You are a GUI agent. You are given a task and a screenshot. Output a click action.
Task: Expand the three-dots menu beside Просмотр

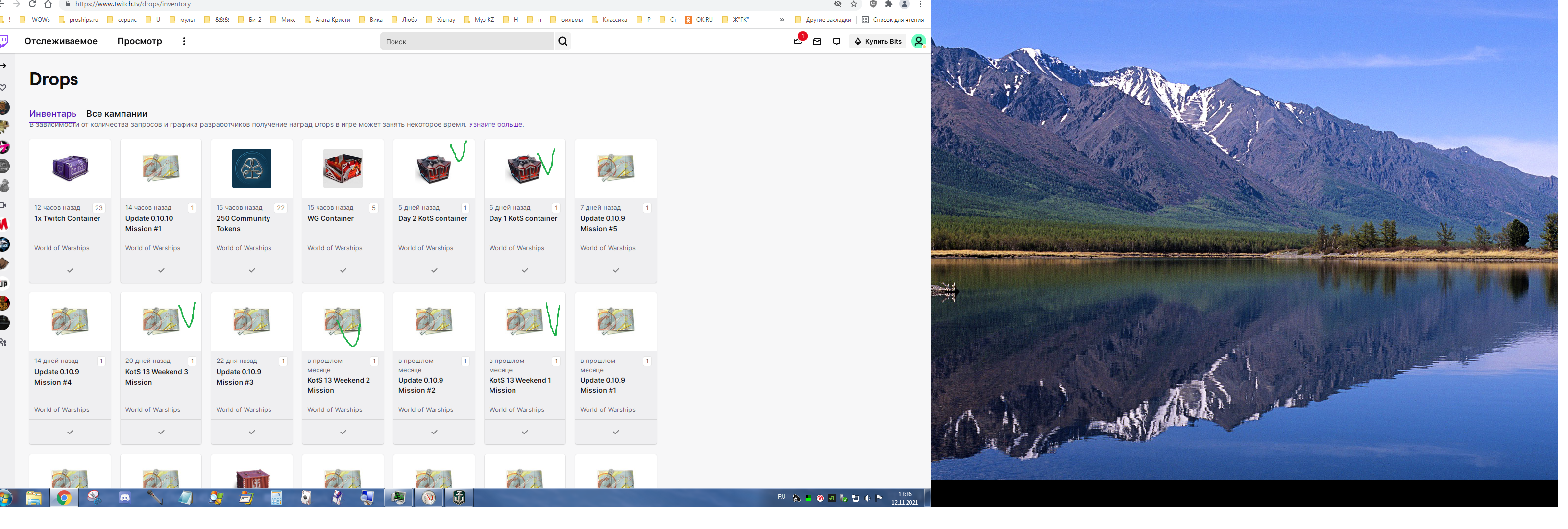[185, 42]
